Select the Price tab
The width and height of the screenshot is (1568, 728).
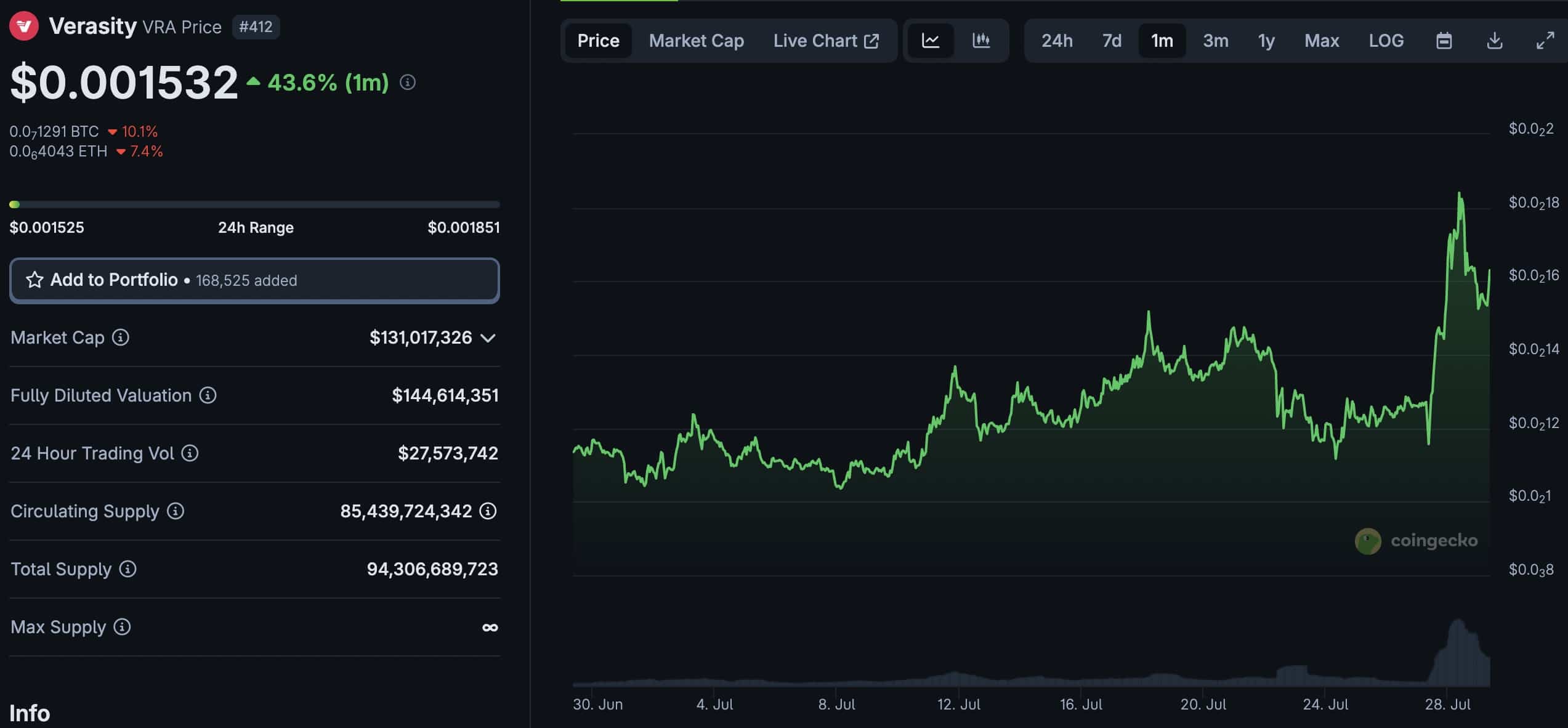tap(597, 41)
